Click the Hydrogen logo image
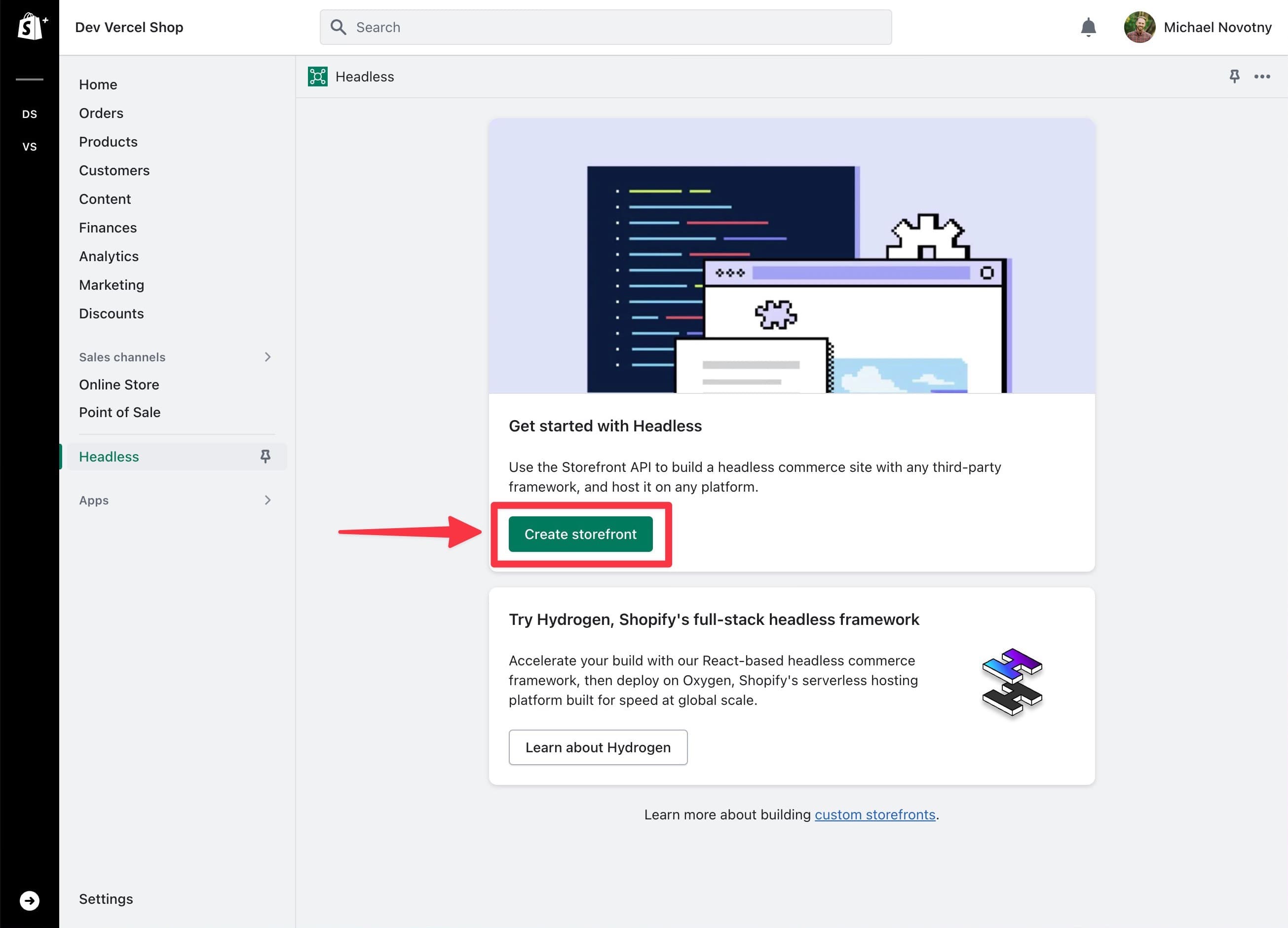Image resolution: width=1288 pixels, height=928 pixels. coord(1012,682)
